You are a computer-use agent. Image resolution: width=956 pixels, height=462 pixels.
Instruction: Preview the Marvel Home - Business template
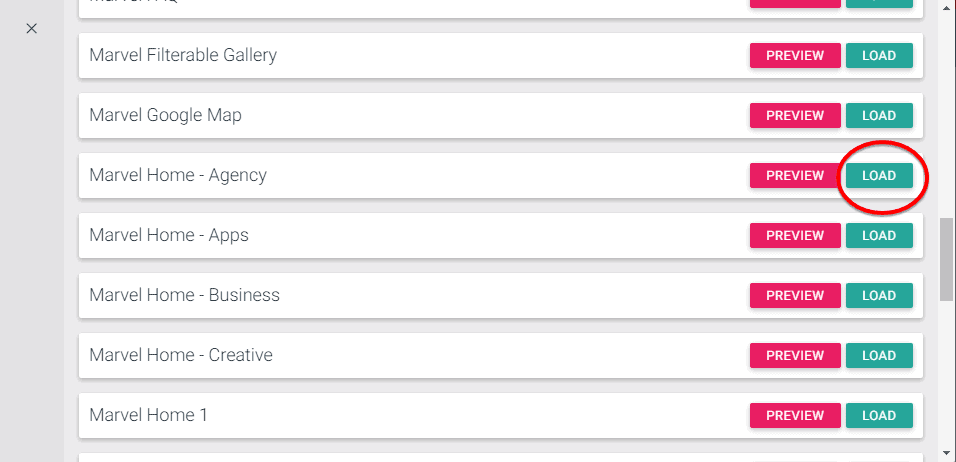795,296
